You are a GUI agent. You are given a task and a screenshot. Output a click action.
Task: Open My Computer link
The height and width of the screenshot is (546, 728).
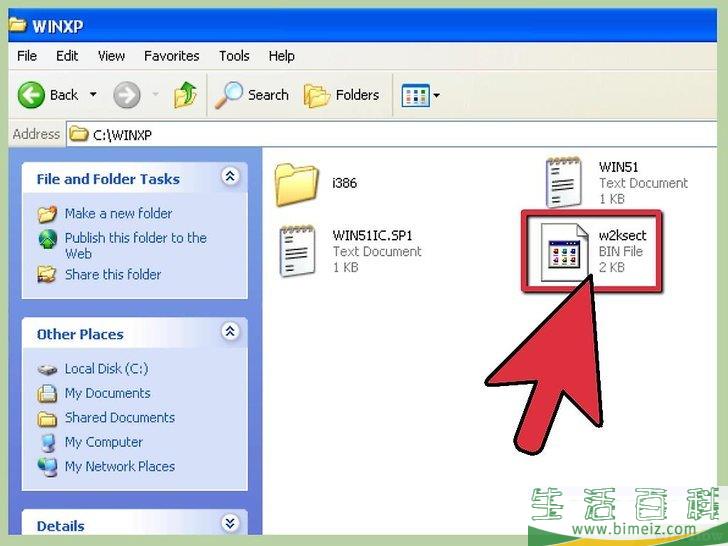click(104, 442)
